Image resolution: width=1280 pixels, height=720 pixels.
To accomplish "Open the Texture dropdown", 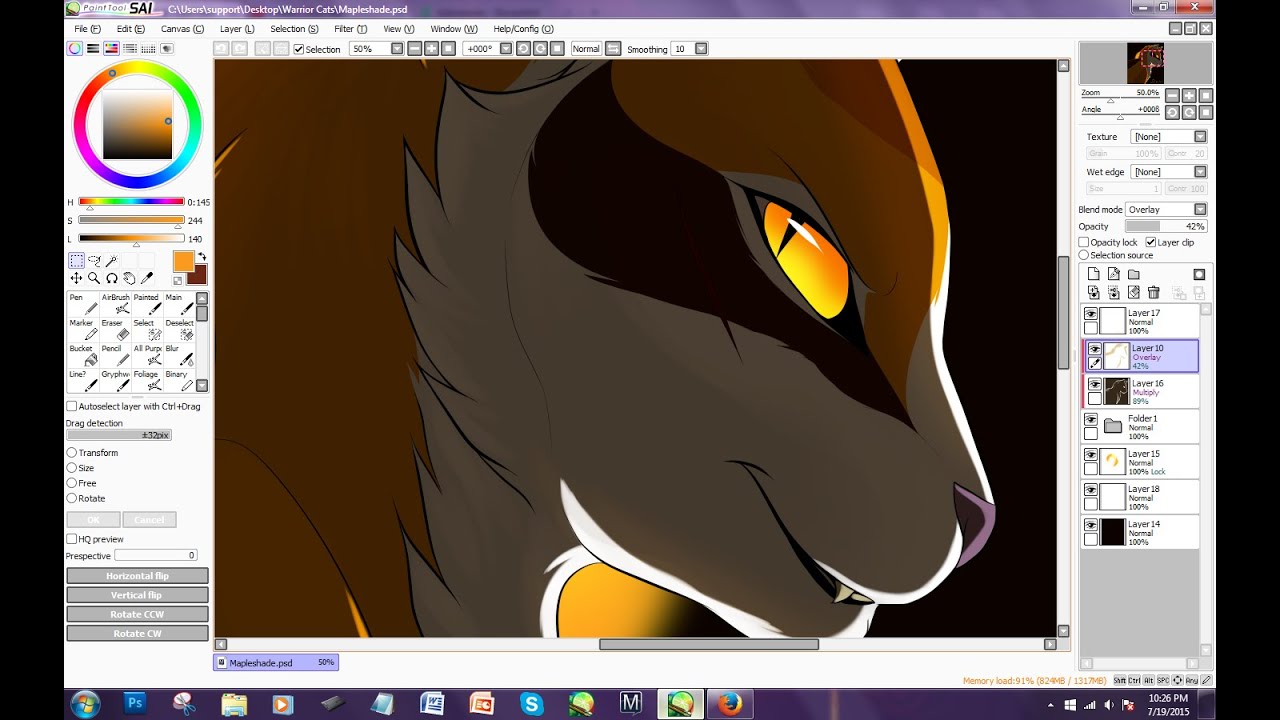I will click(1200, 137).
